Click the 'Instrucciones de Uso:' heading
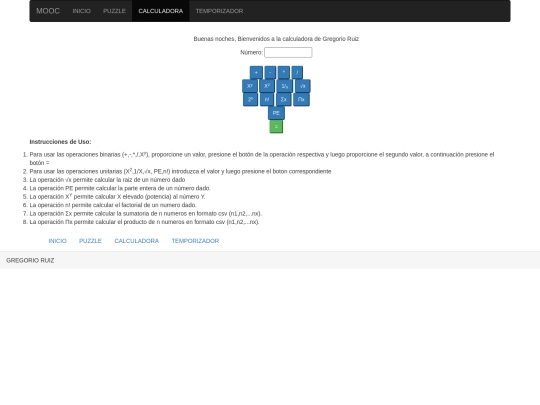Image resolution: width=540 pixels, height=405 pixels. coord(60,142)
